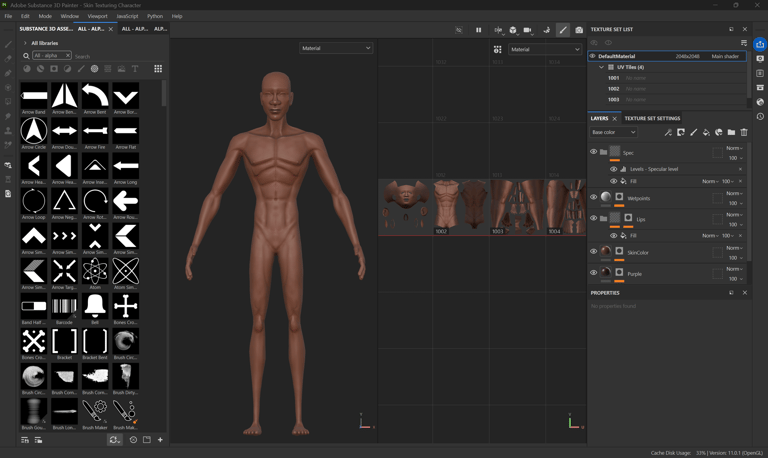768x458 pixels.
Task: Switch assets to grid view icon
Action: (158, 69)
